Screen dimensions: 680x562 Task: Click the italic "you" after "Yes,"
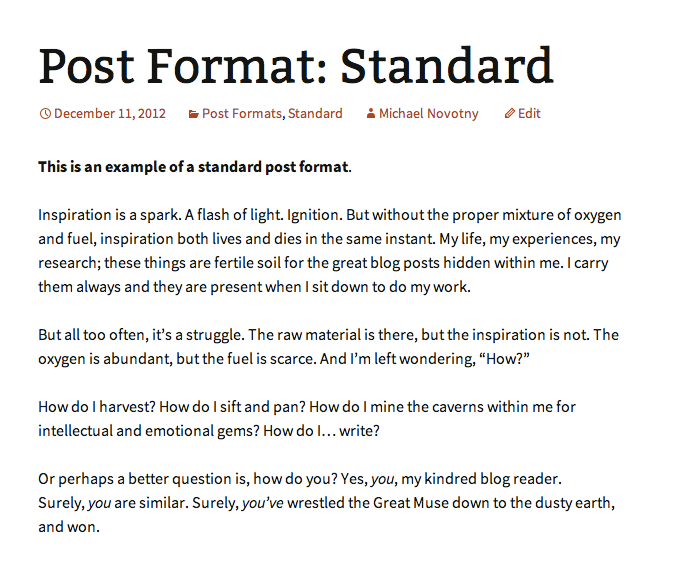(385, 479)
